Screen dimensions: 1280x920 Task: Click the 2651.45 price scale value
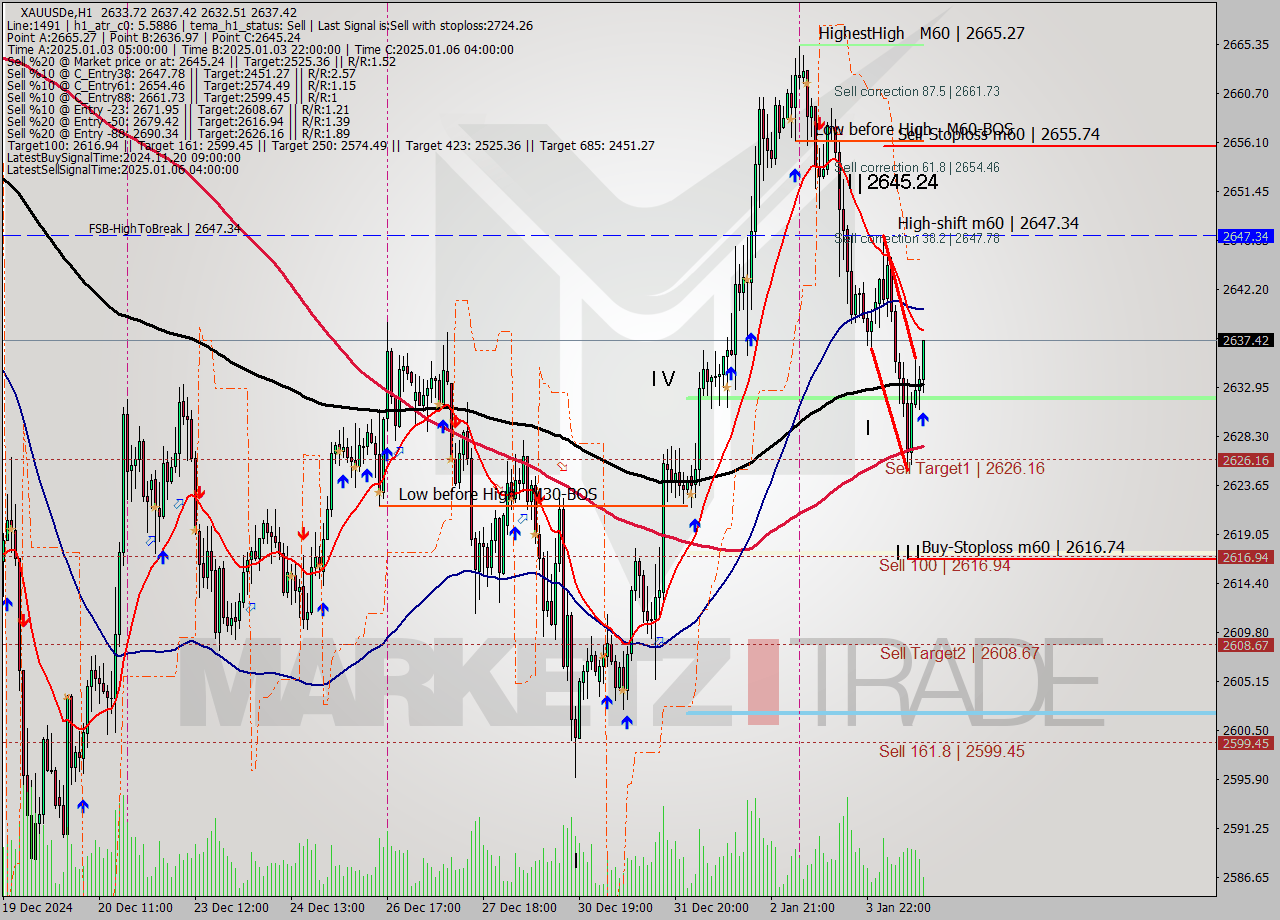(1246, 191)
